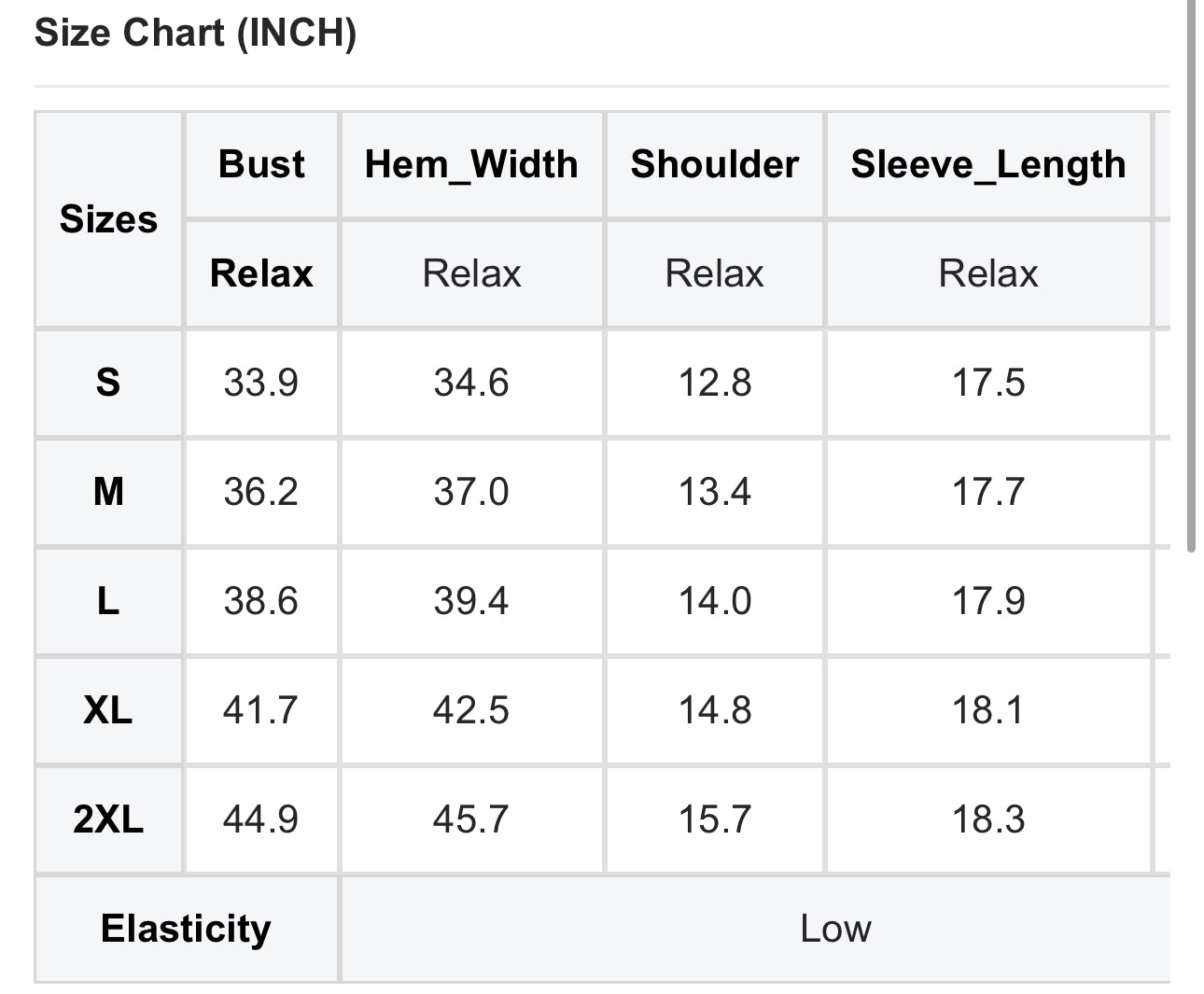Click the Low elasticity value
Viewport: 1204px width, 994px height.
pos(835,929)
